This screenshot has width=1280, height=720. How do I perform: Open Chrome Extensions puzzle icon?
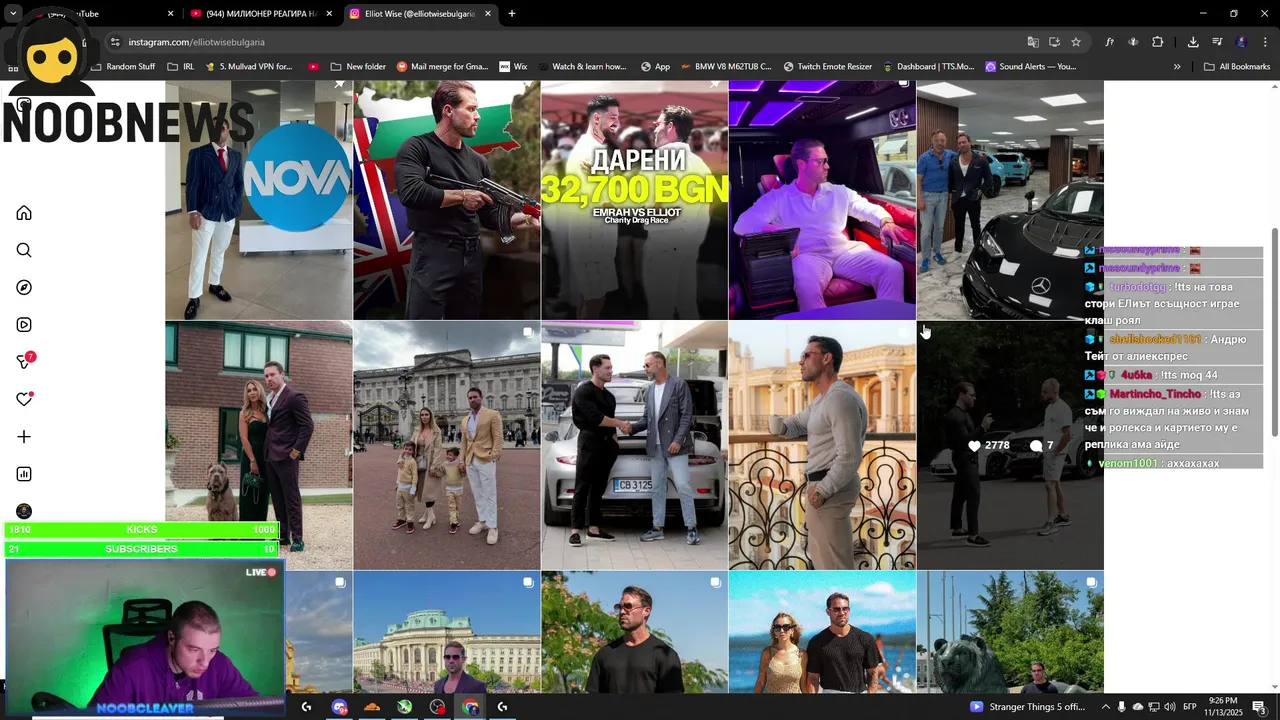[x=1158, y=42]
